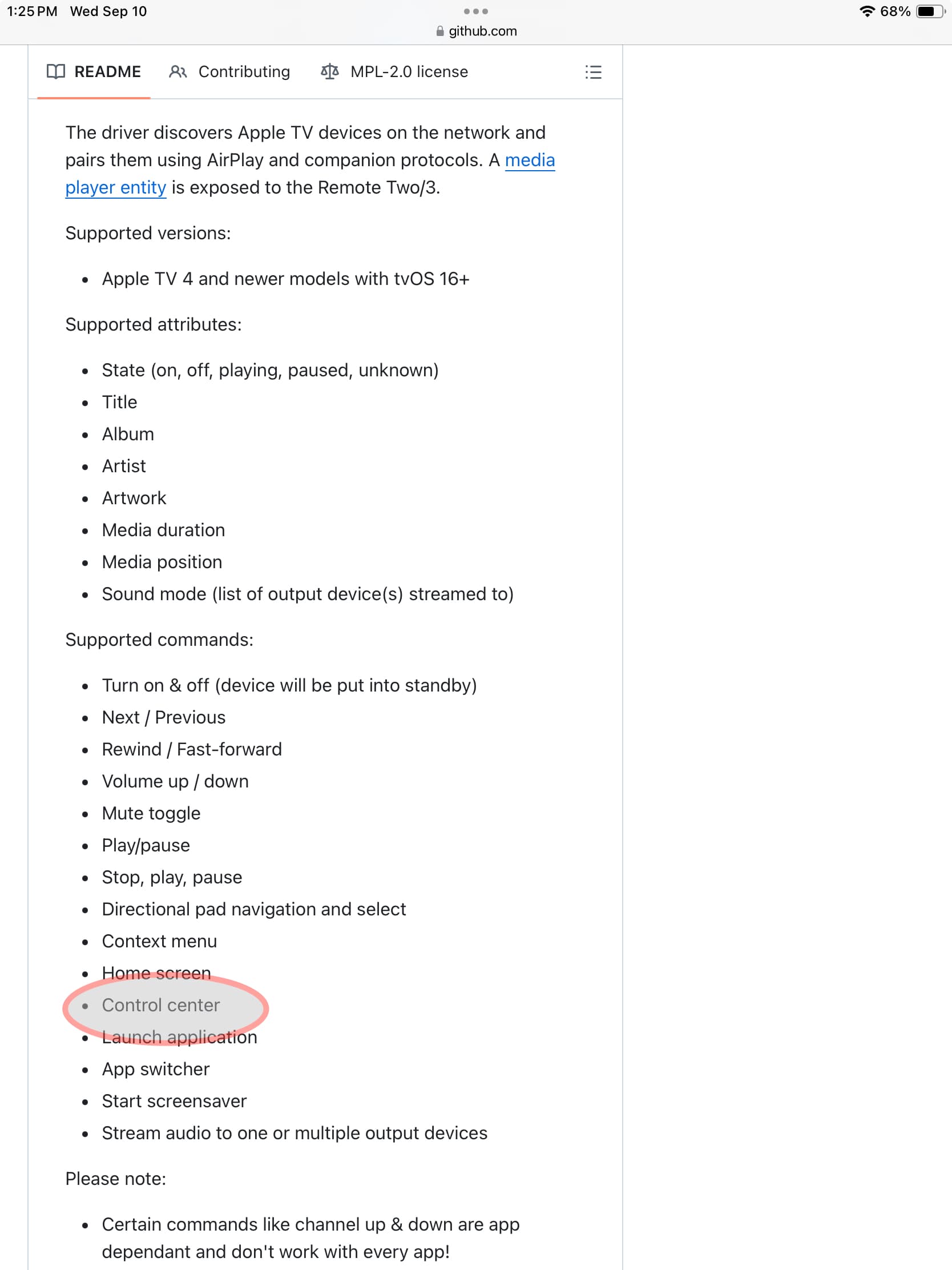952x1270 pixels.
Task: Open the README outline list icon
Action: (594, 72)
